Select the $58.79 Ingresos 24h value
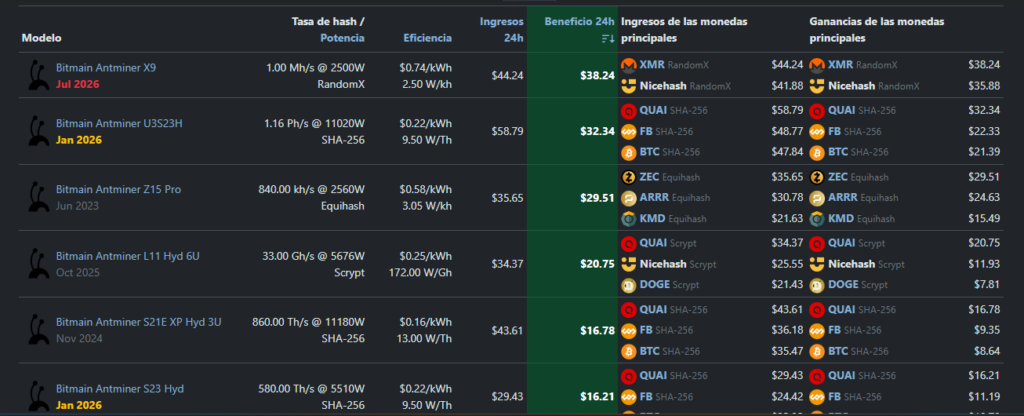The height and width of the screenshot is (416, 1024). pyautogui.click(x=507, y=131)
